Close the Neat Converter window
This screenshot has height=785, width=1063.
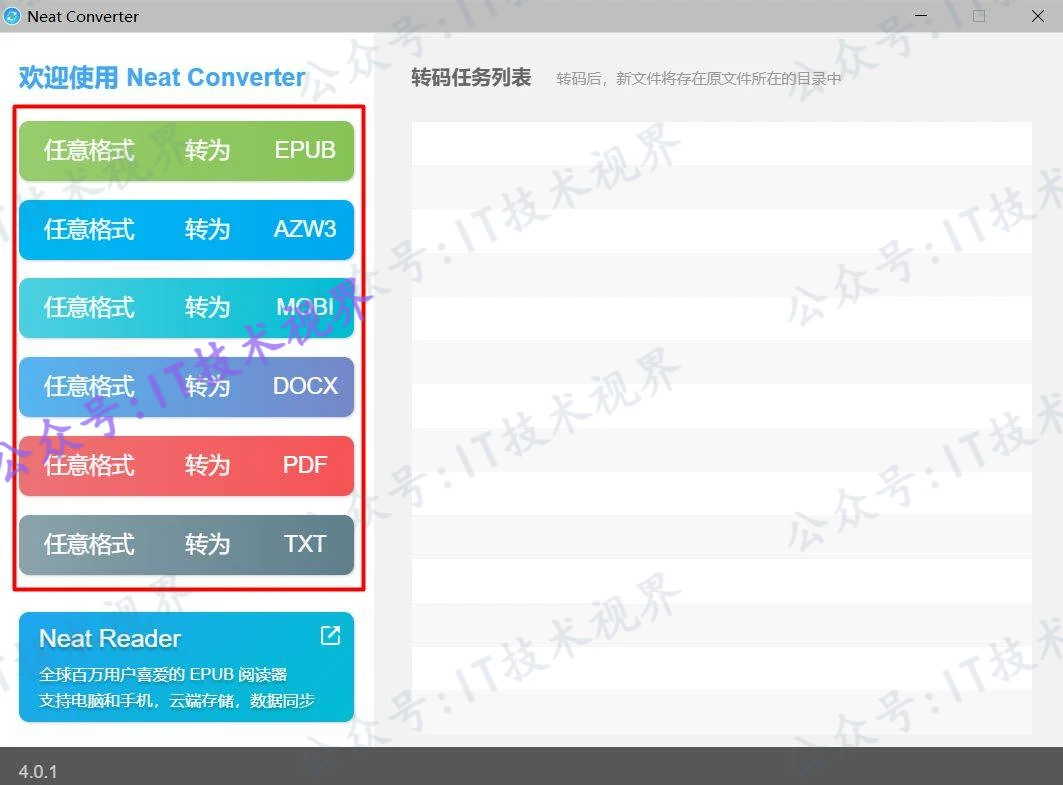1037,16
